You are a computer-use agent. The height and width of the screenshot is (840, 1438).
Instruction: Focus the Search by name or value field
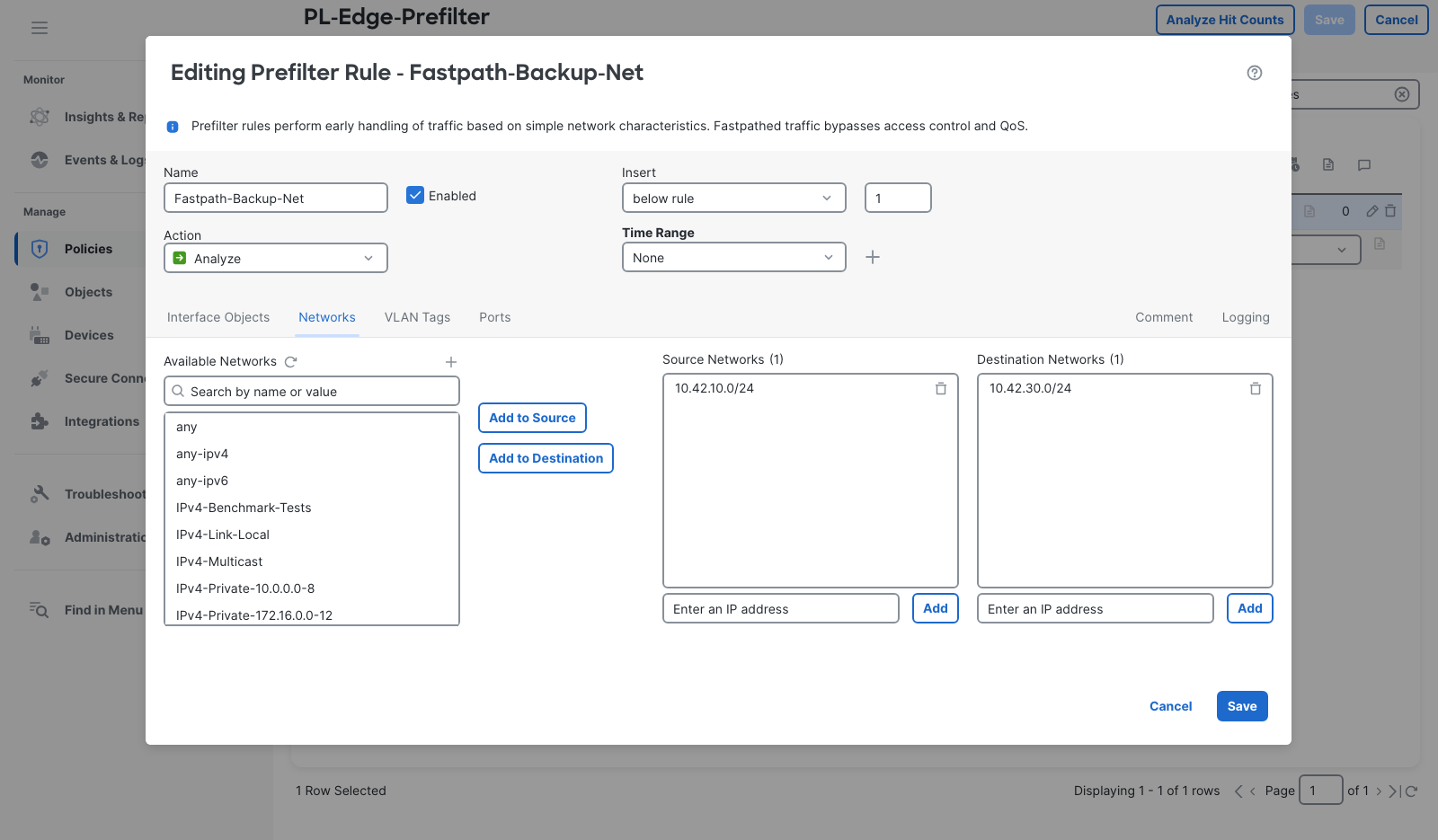[312, 391]
